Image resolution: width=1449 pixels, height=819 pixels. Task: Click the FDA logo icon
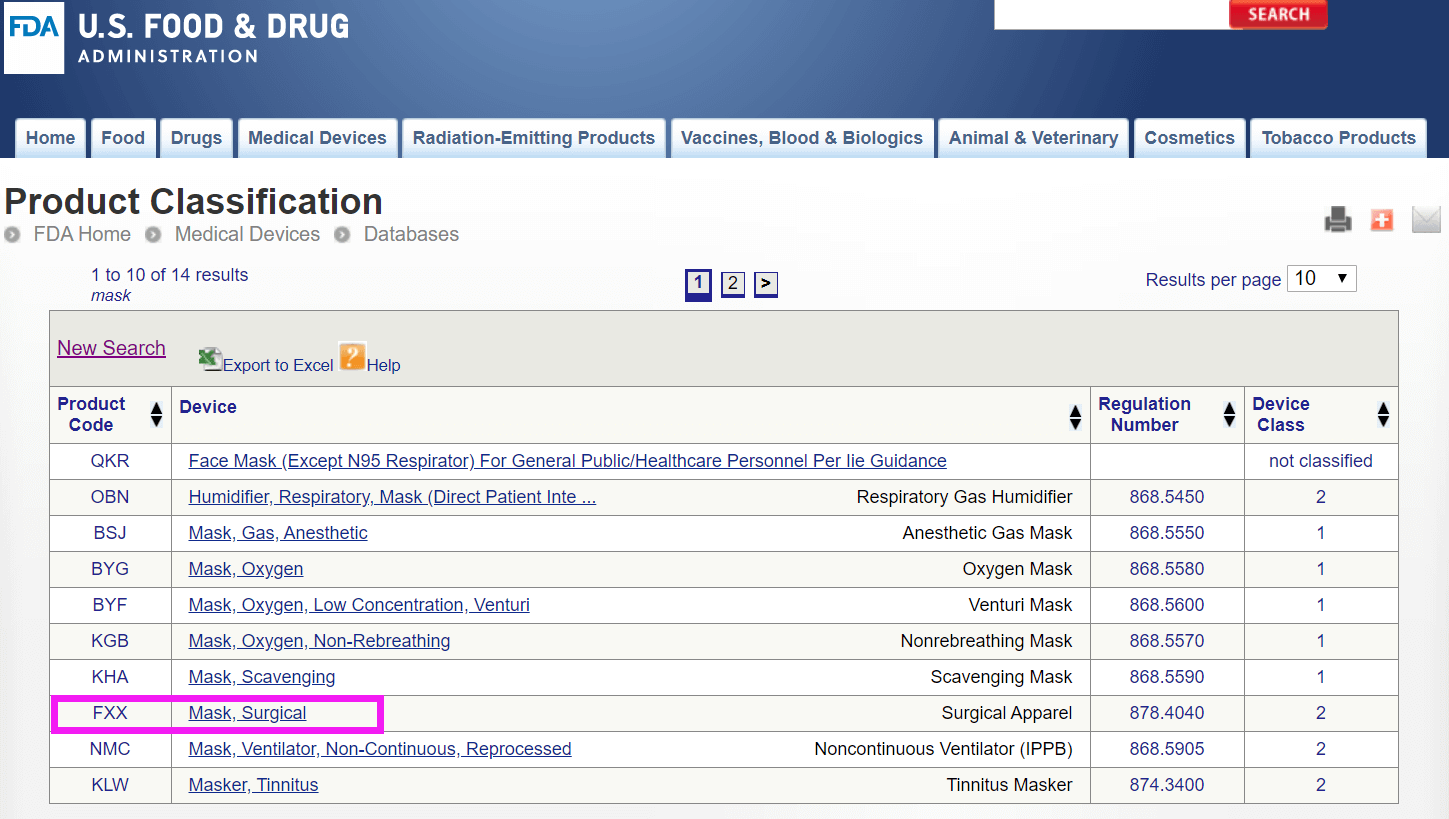click(x=34, y=38)
